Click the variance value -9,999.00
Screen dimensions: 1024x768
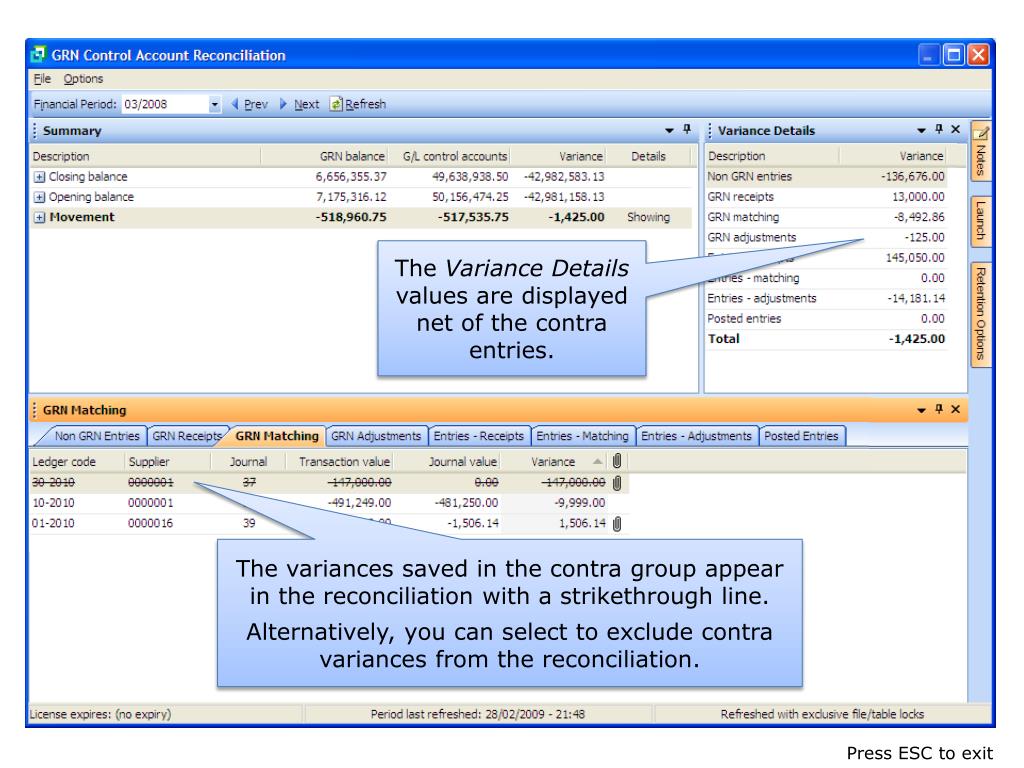pyautogui.click(x=580, y=503)
